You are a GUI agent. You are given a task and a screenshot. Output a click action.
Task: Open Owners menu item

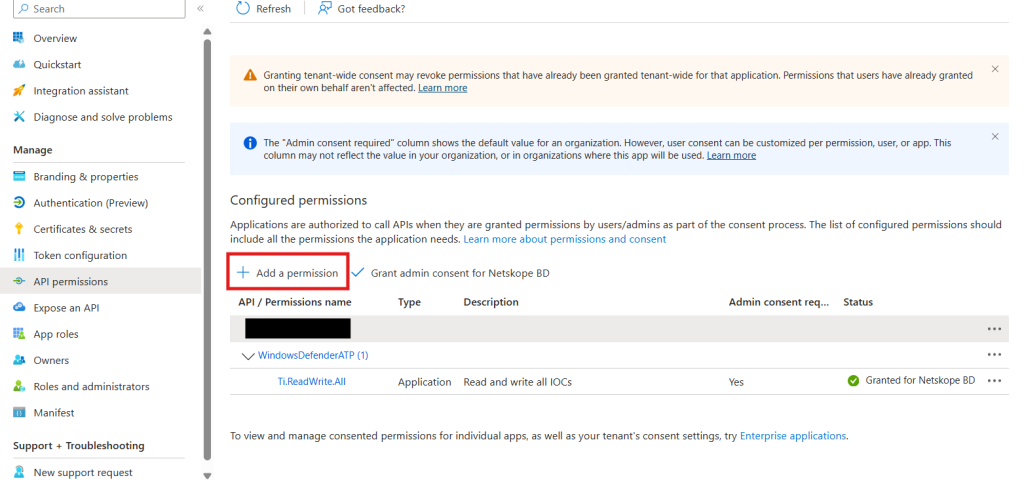click(51, 360)
